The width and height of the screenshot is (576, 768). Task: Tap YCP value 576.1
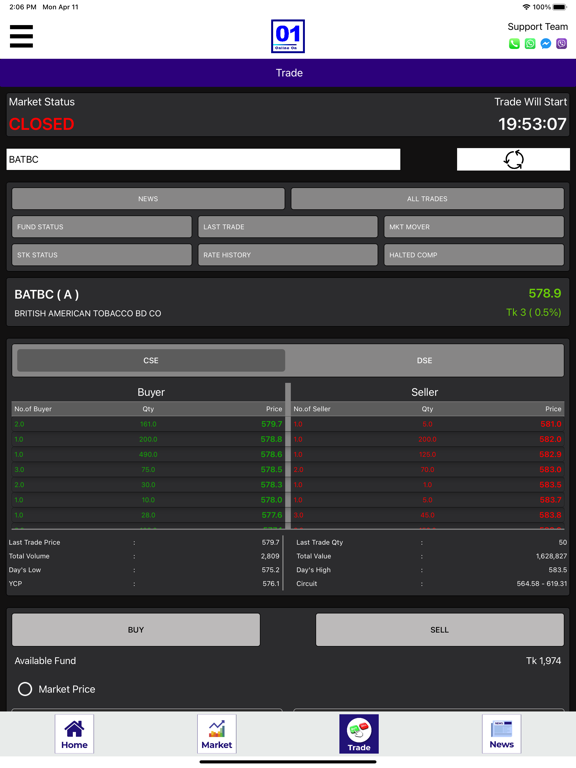271,584
